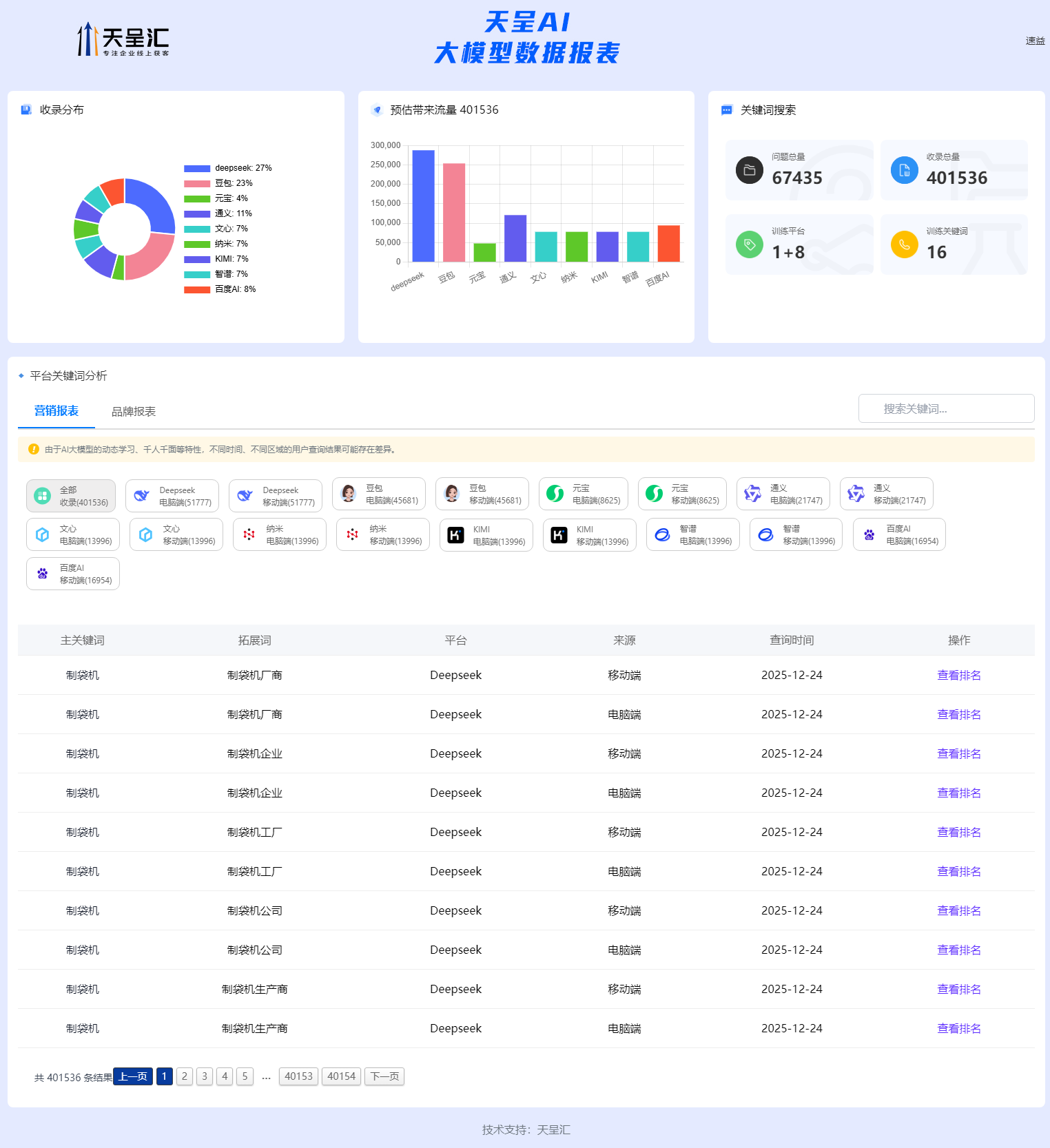The height and width of the screenshot is (1148, 1050).
Task: Select the 智谱 移动端 icon
Action: click(765, 534)
